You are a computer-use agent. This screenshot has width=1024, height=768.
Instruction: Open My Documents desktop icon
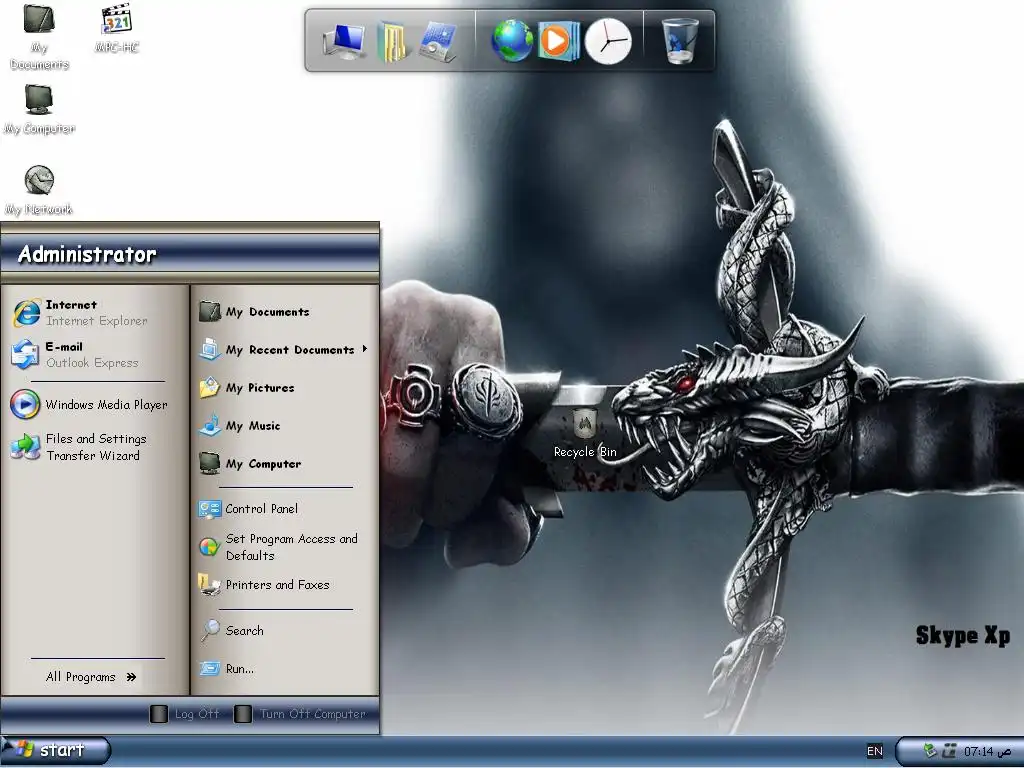pos(39,36)
